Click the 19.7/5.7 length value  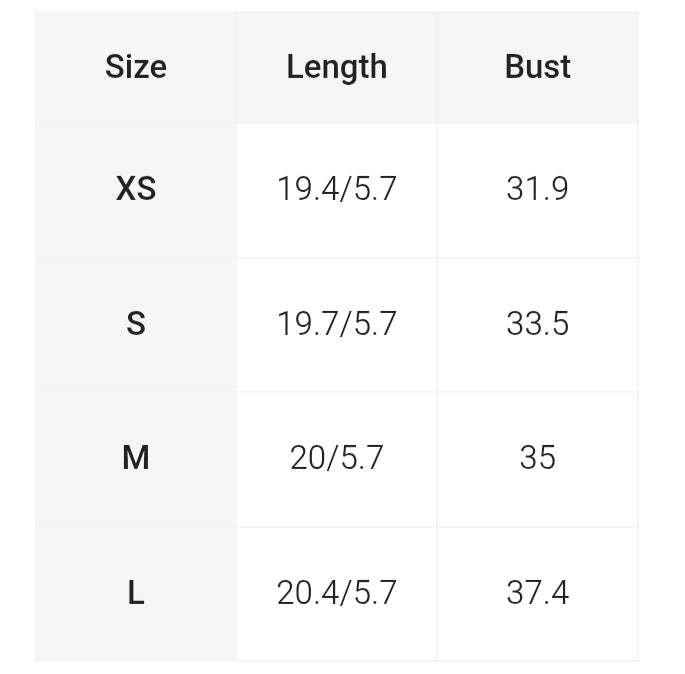tap(336, 324)
